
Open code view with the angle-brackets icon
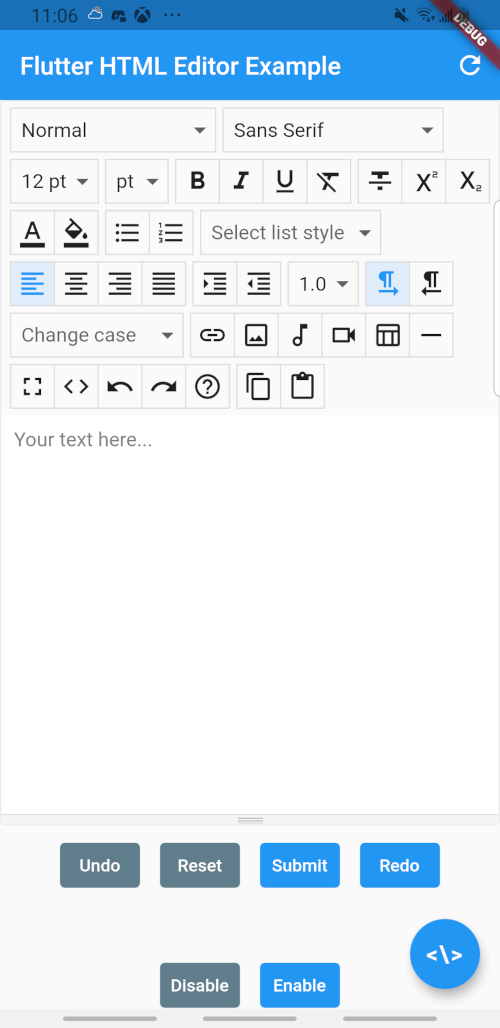tap(76, 386)
